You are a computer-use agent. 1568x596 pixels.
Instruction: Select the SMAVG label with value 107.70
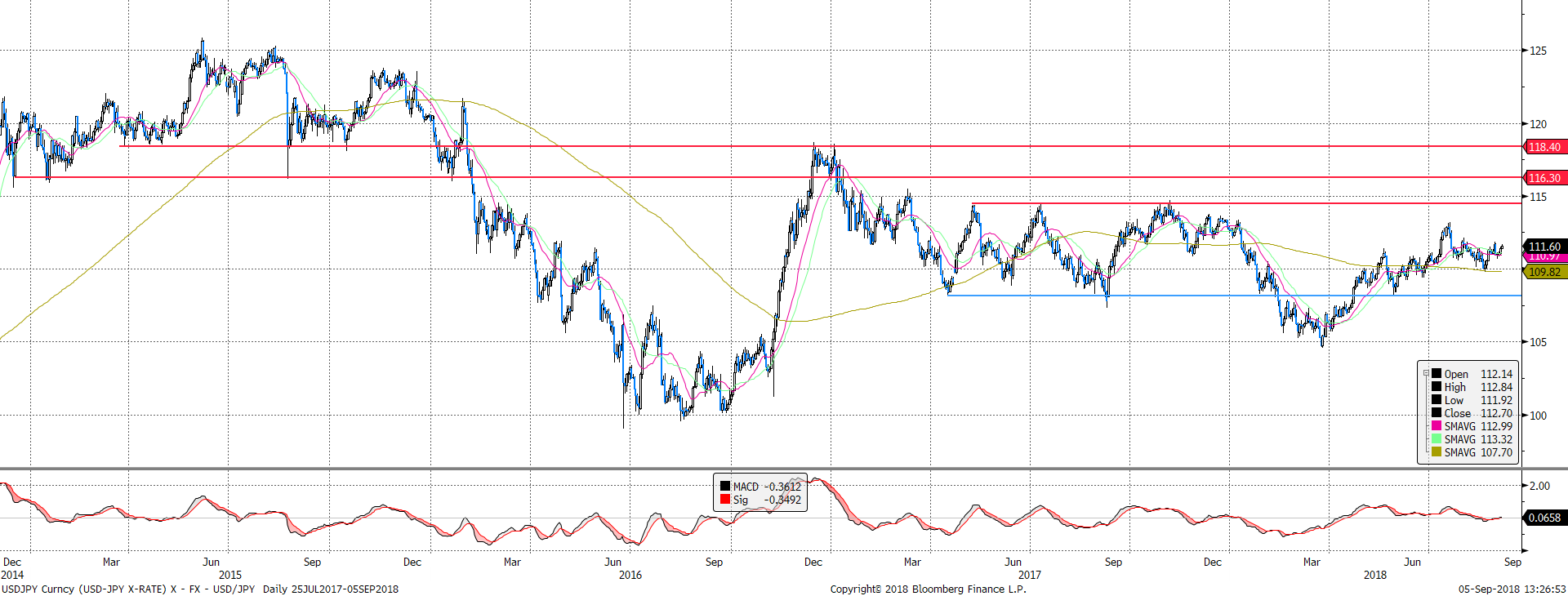1459,452
